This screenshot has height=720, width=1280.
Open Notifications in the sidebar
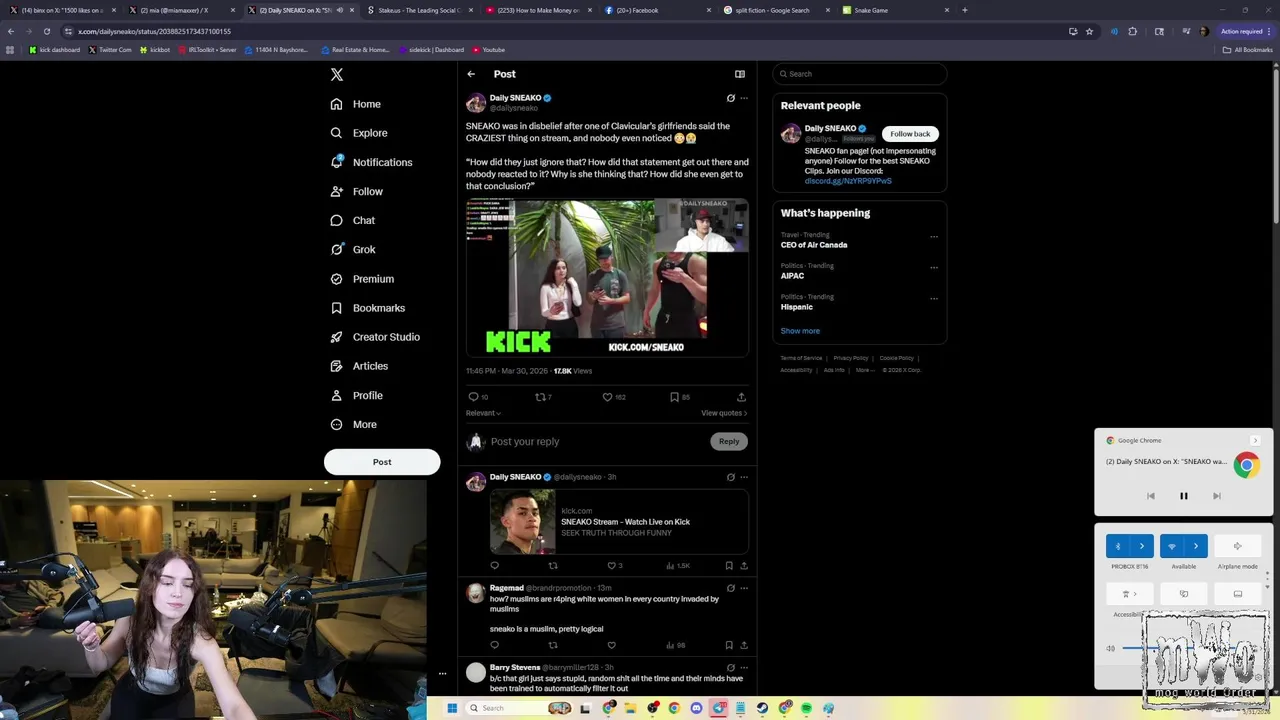click(x=371, y=162)
